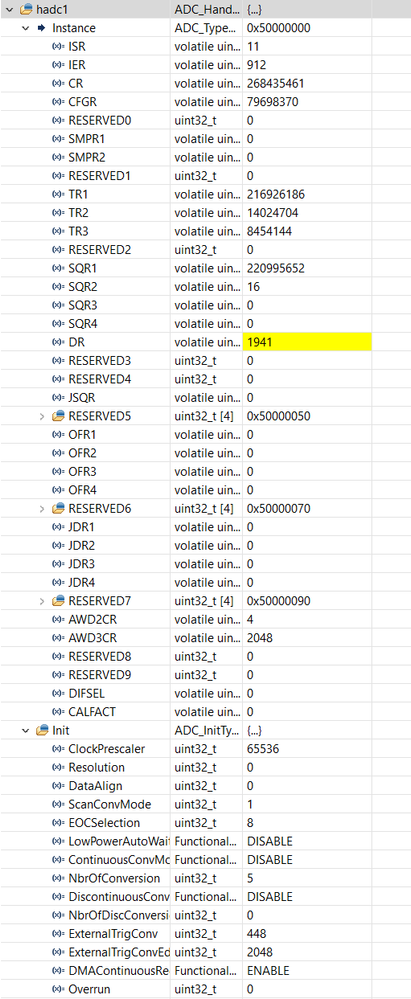411x999 pixels.
Task: Select the TR2 register row
Action: (x=205, y=213)
